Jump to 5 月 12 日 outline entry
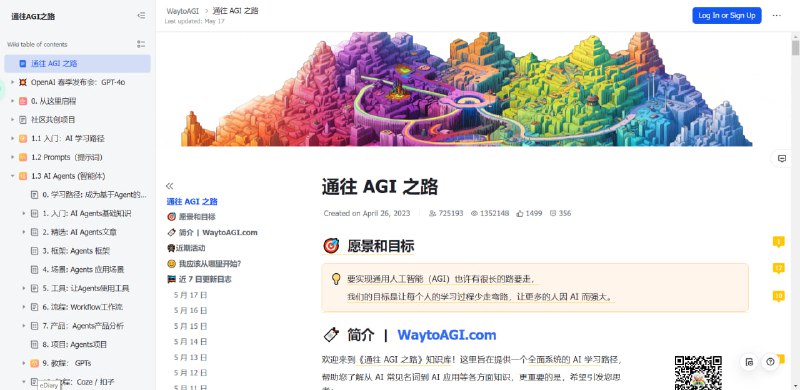The width and height of the screenshot is (800, 390). 190,373
